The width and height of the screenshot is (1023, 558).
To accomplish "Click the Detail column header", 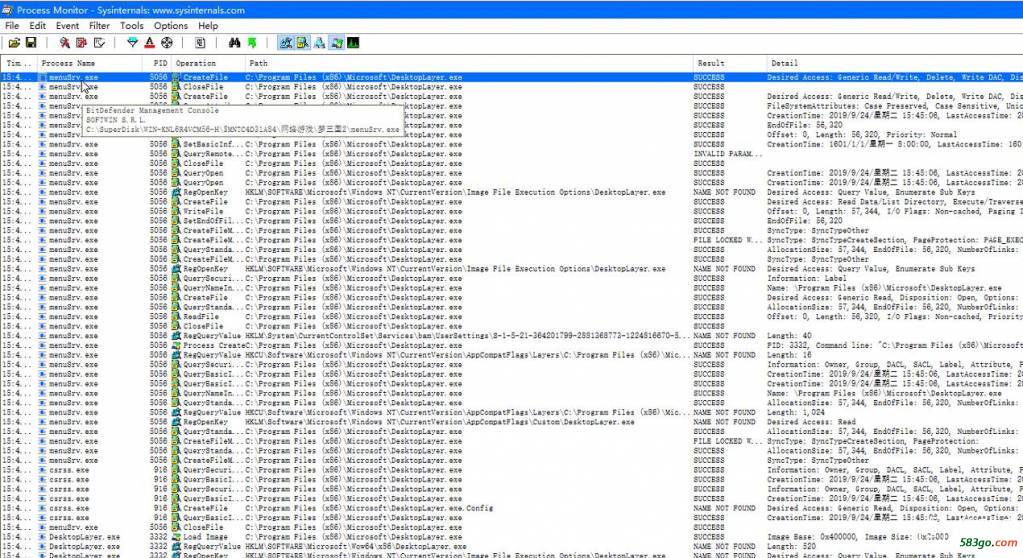I will [x=894, y=63].
